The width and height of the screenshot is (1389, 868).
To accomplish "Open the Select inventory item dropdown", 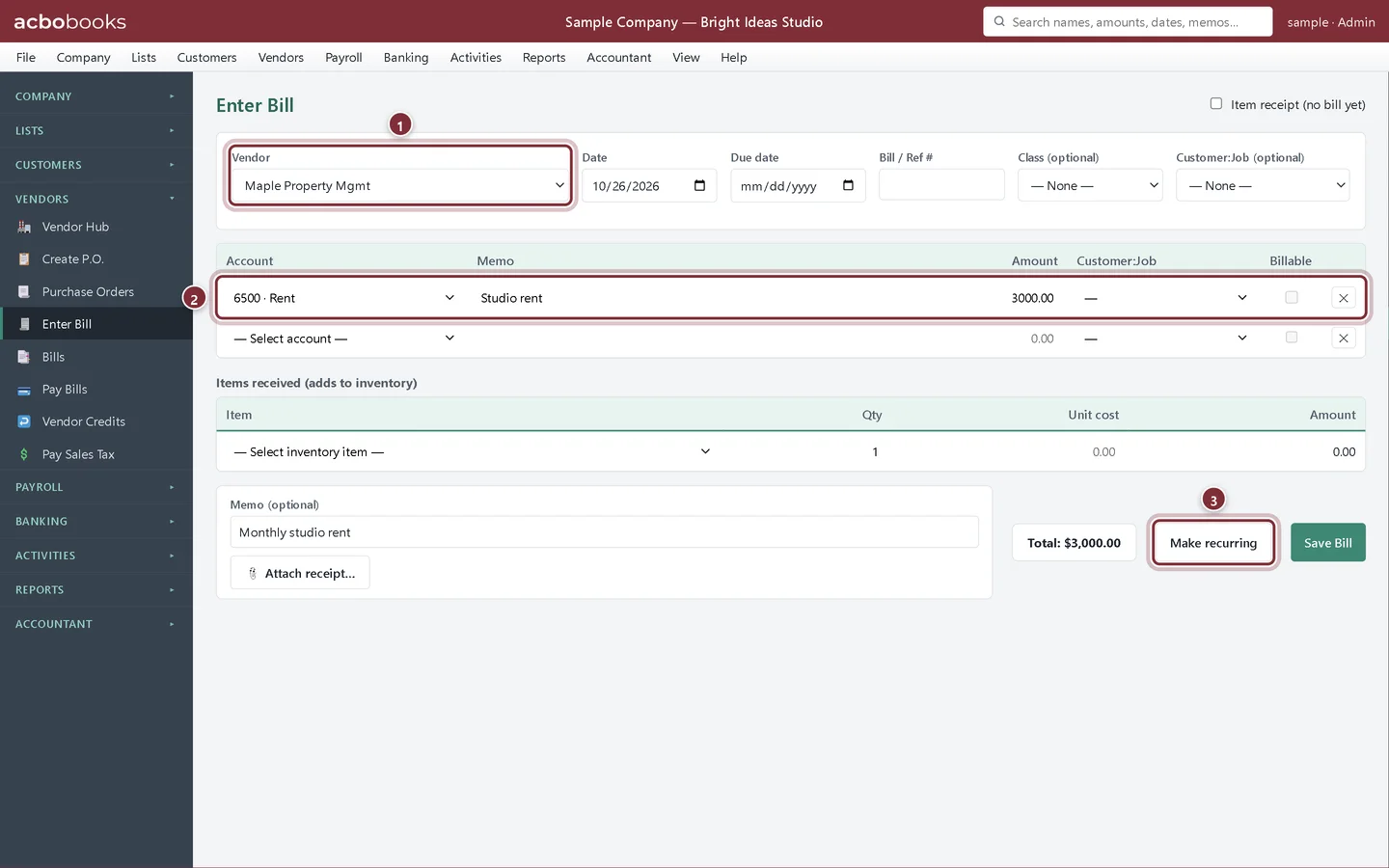I will click(x=473, y=451).
